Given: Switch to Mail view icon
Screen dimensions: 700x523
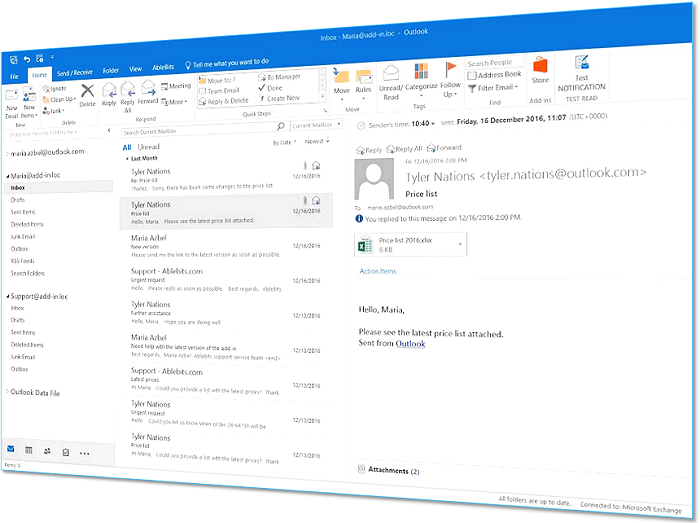Looking at the screenshot, I should click(x=11, y=449).
